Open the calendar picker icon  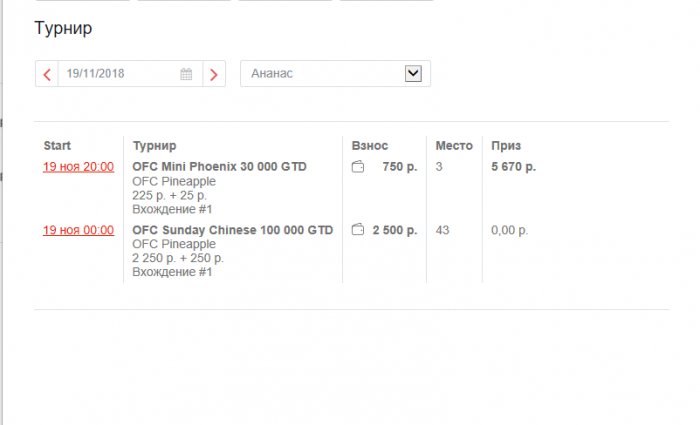click(x=186, y=74)
